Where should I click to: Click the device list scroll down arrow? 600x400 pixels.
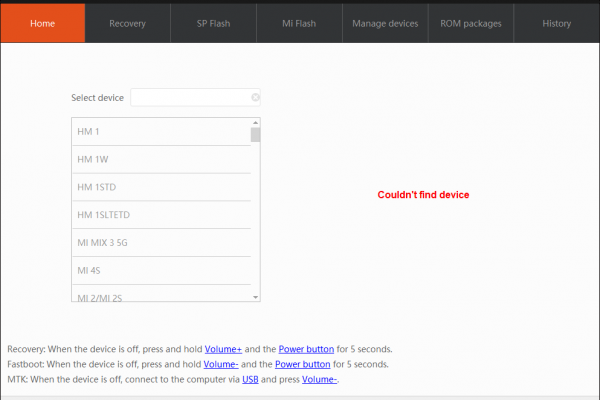pyautogui.click(x=256, y=297)
